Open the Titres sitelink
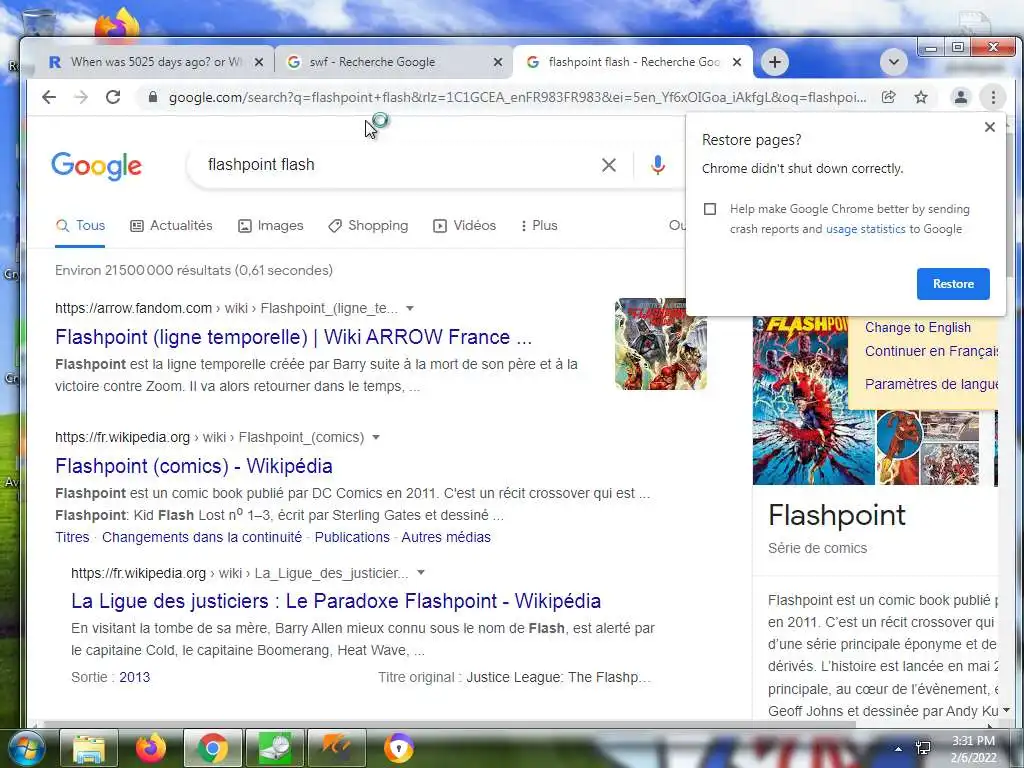The width and height of the screenshot is (1024, 768). click(72, 537)
